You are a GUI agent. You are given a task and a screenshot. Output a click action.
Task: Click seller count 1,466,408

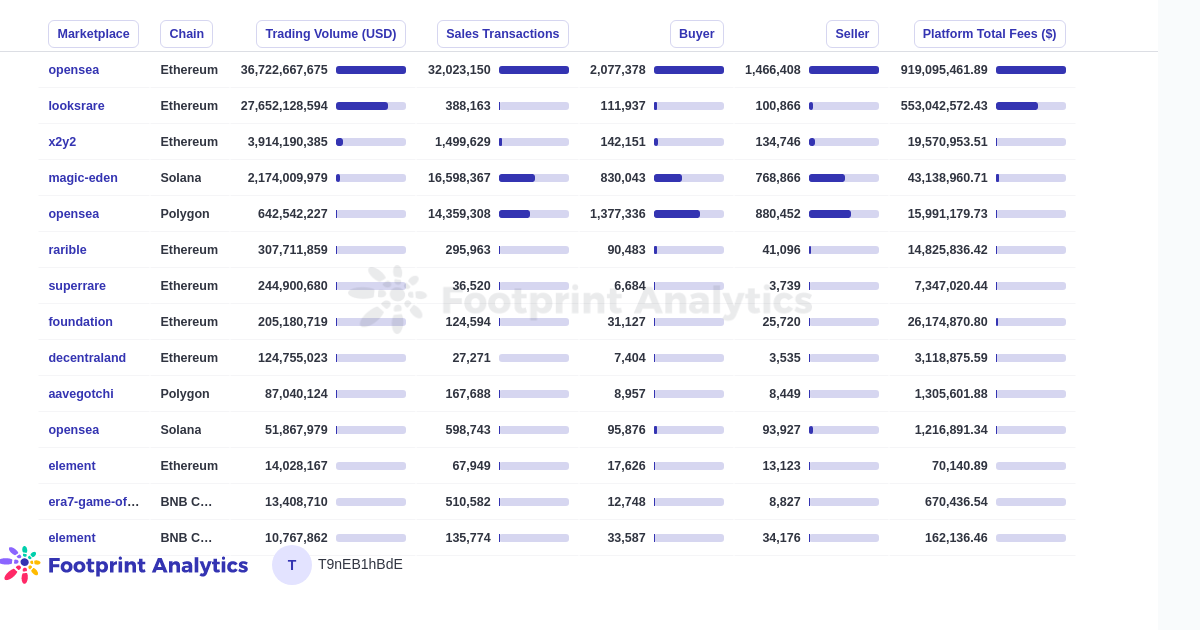(773, 70)
